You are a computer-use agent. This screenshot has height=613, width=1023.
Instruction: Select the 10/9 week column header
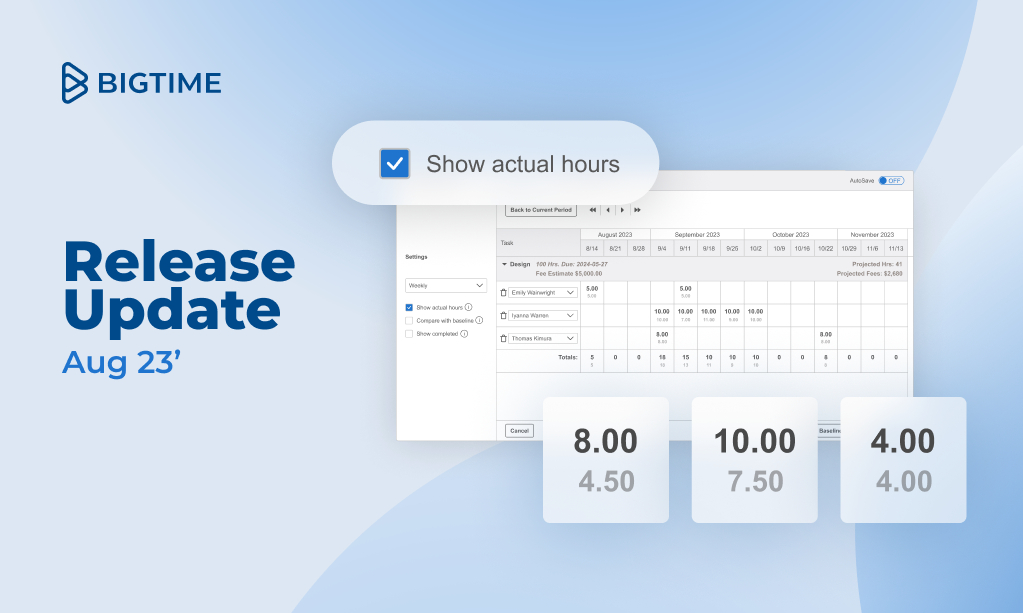pos(779,248)
